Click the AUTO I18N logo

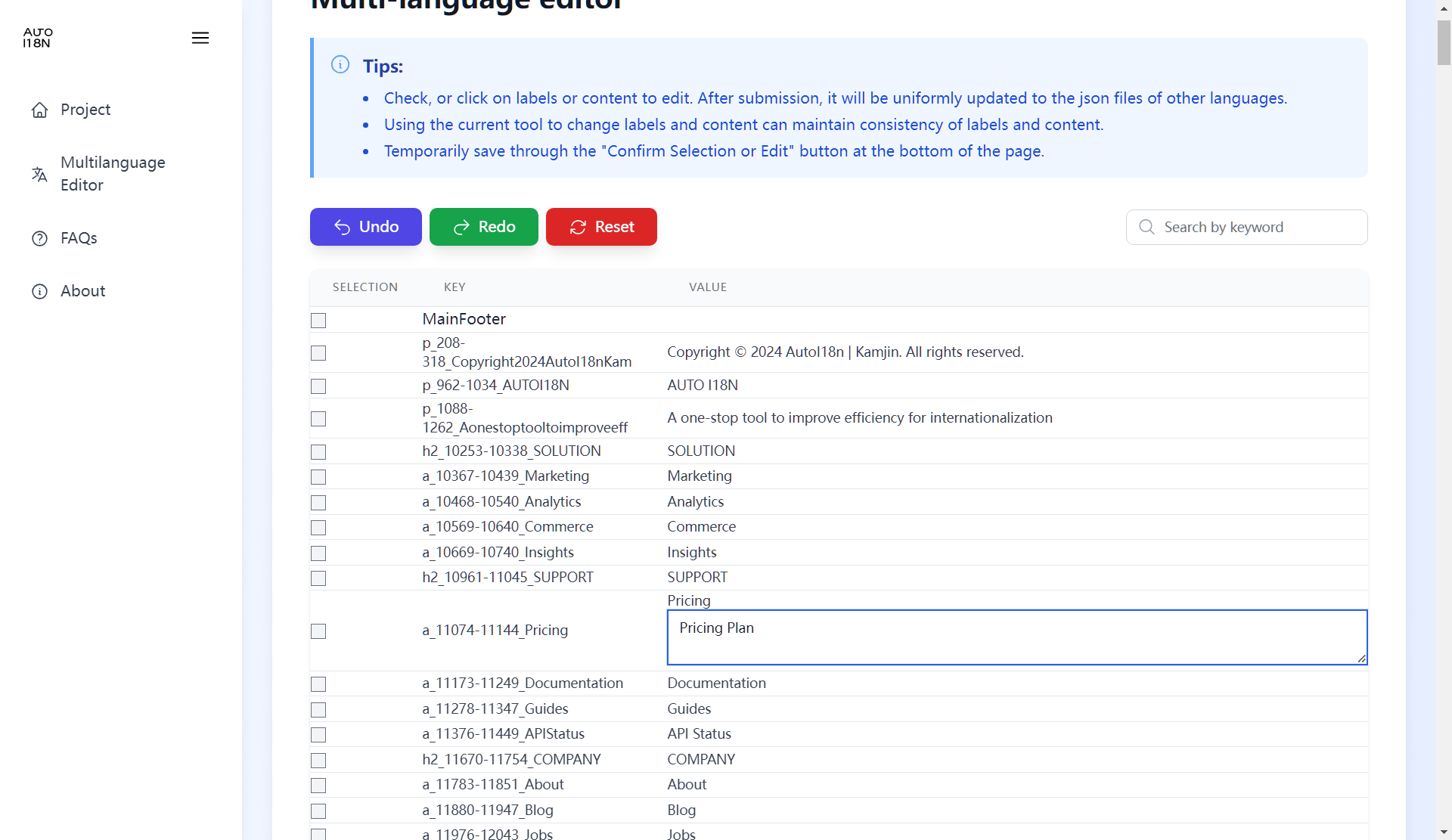pyautogui.click(x=37, y=38)
